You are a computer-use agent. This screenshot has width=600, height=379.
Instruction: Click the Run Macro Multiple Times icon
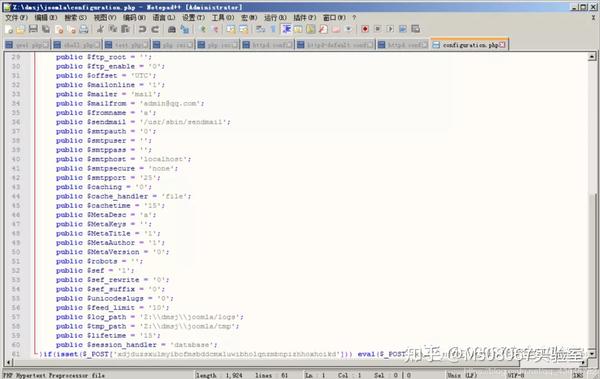403,29
